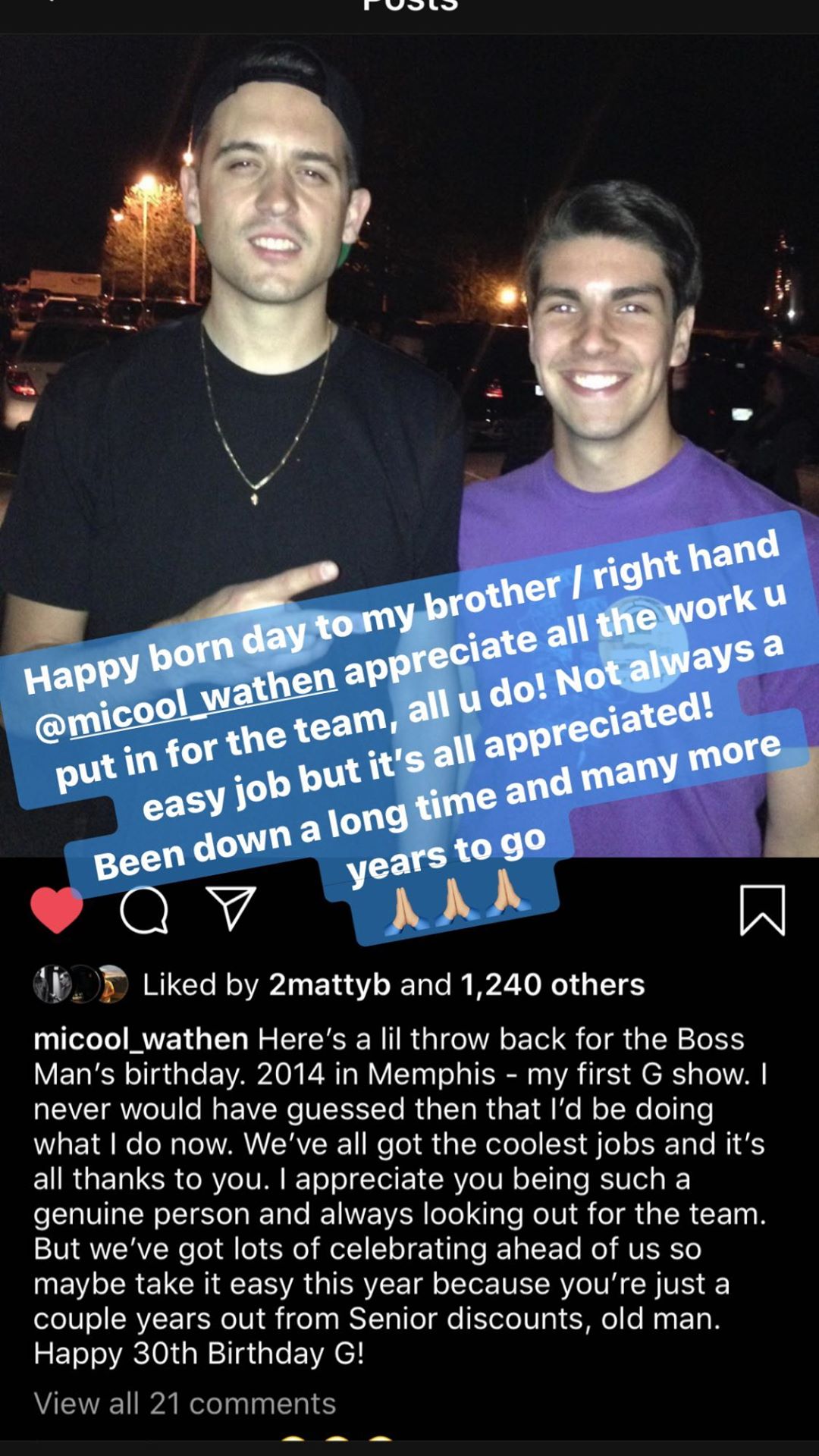
Task: Save post with bookmark icon
Action: click(x=762, y=909)
